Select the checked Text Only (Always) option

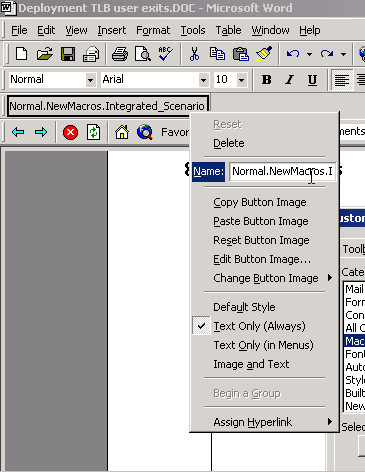click(259, 326)
